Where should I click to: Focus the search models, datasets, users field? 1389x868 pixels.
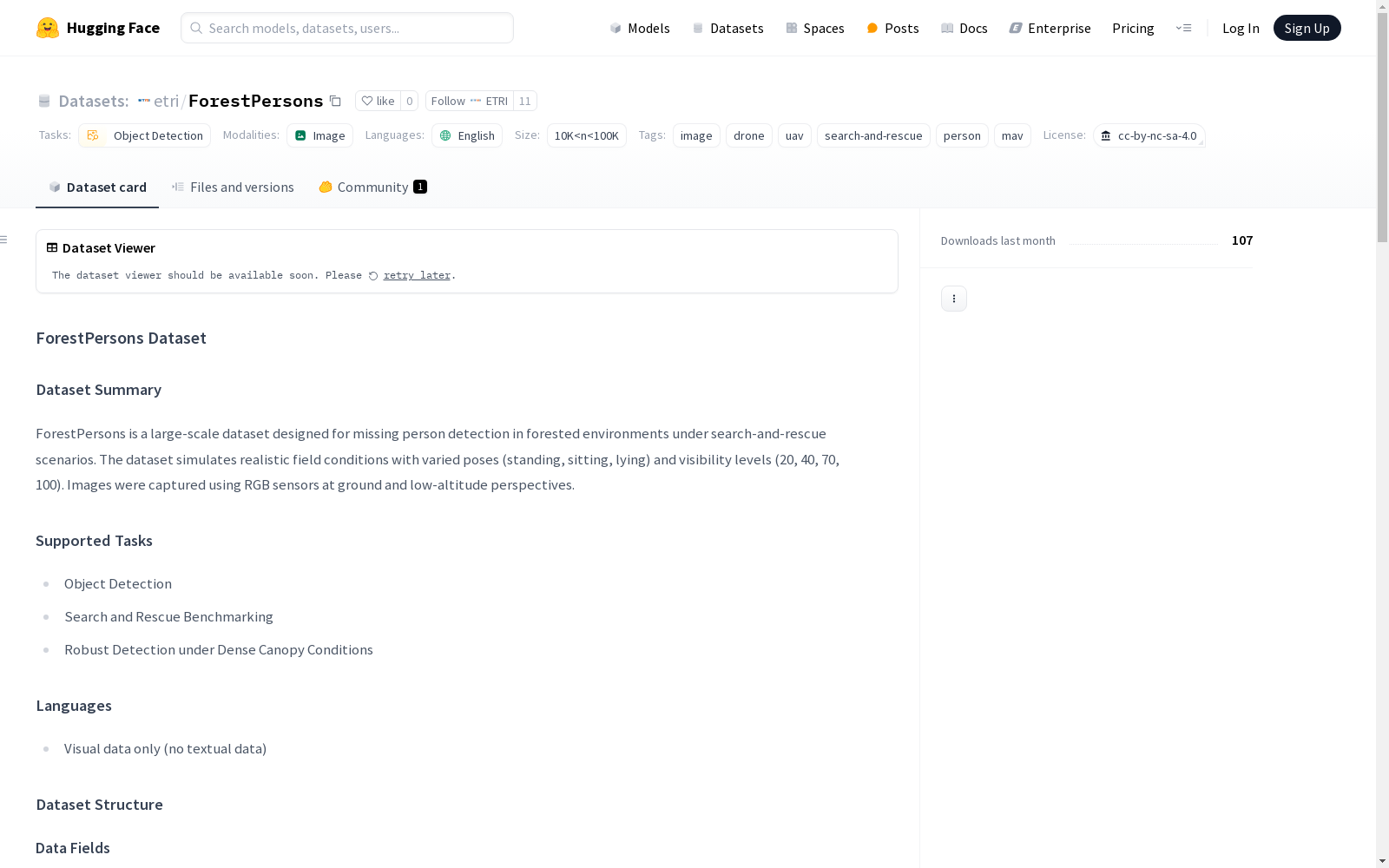(347, 28)
